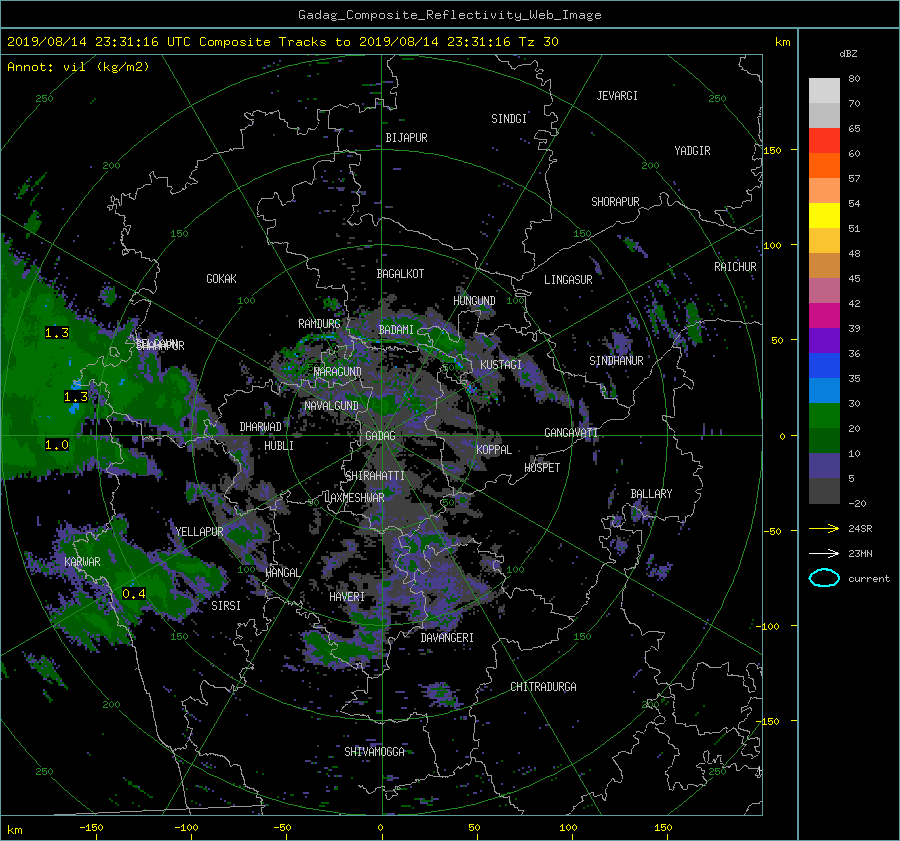Viewport: 900px width, 841px height.
Task: Click the SINDGI city label
Action: [x=509, y=119]
